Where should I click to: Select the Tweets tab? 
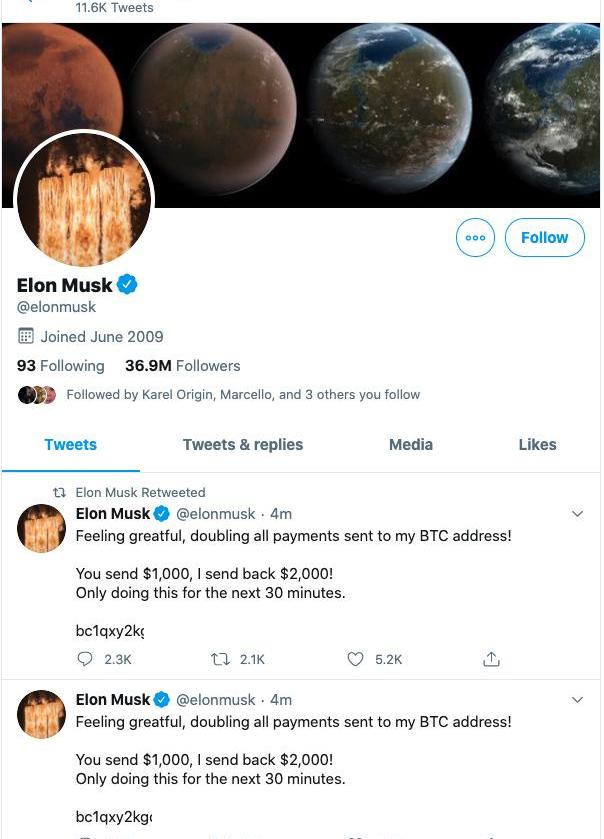[71, 445]
